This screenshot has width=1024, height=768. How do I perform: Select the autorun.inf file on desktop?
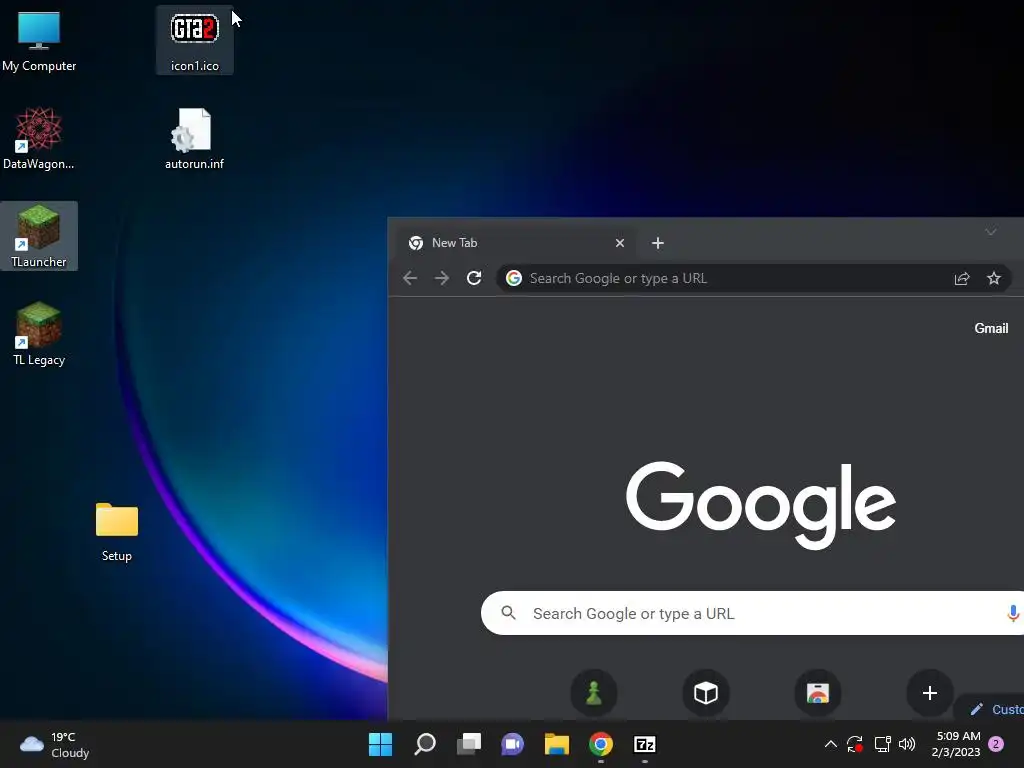195,138
